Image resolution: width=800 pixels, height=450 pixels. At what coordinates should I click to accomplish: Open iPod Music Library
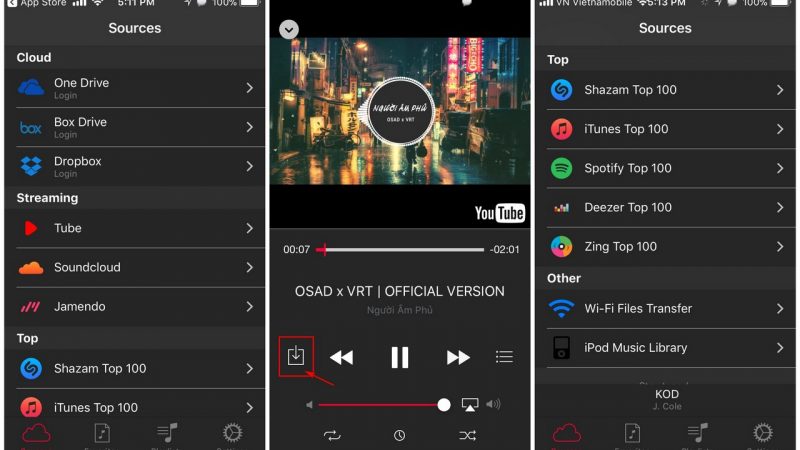coord(665,348)
